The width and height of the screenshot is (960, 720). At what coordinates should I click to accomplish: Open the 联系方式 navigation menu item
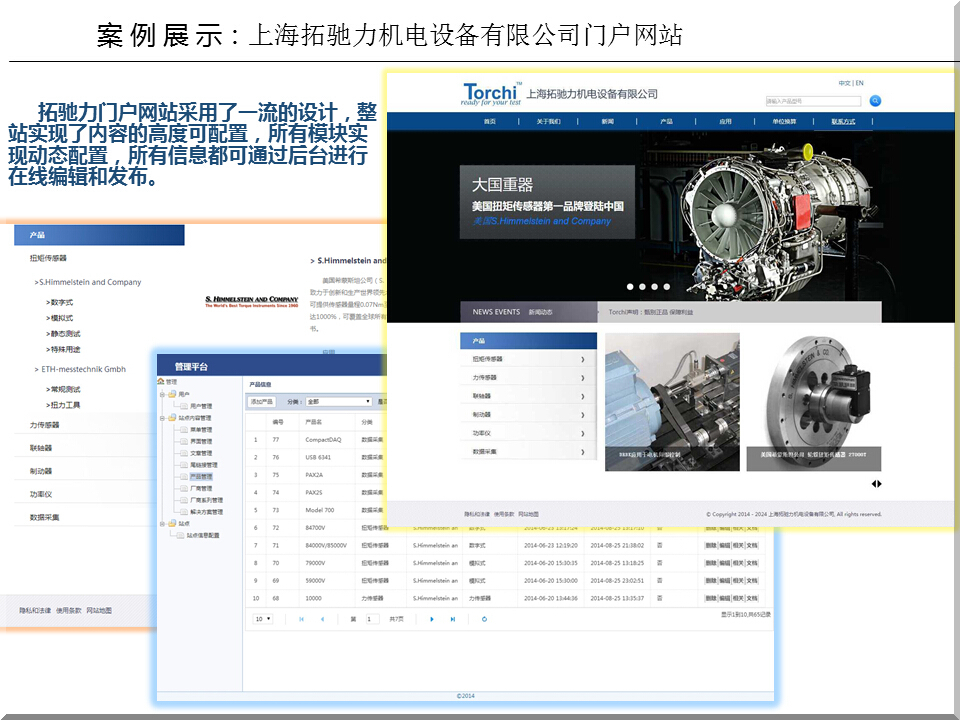click(843, 121)
